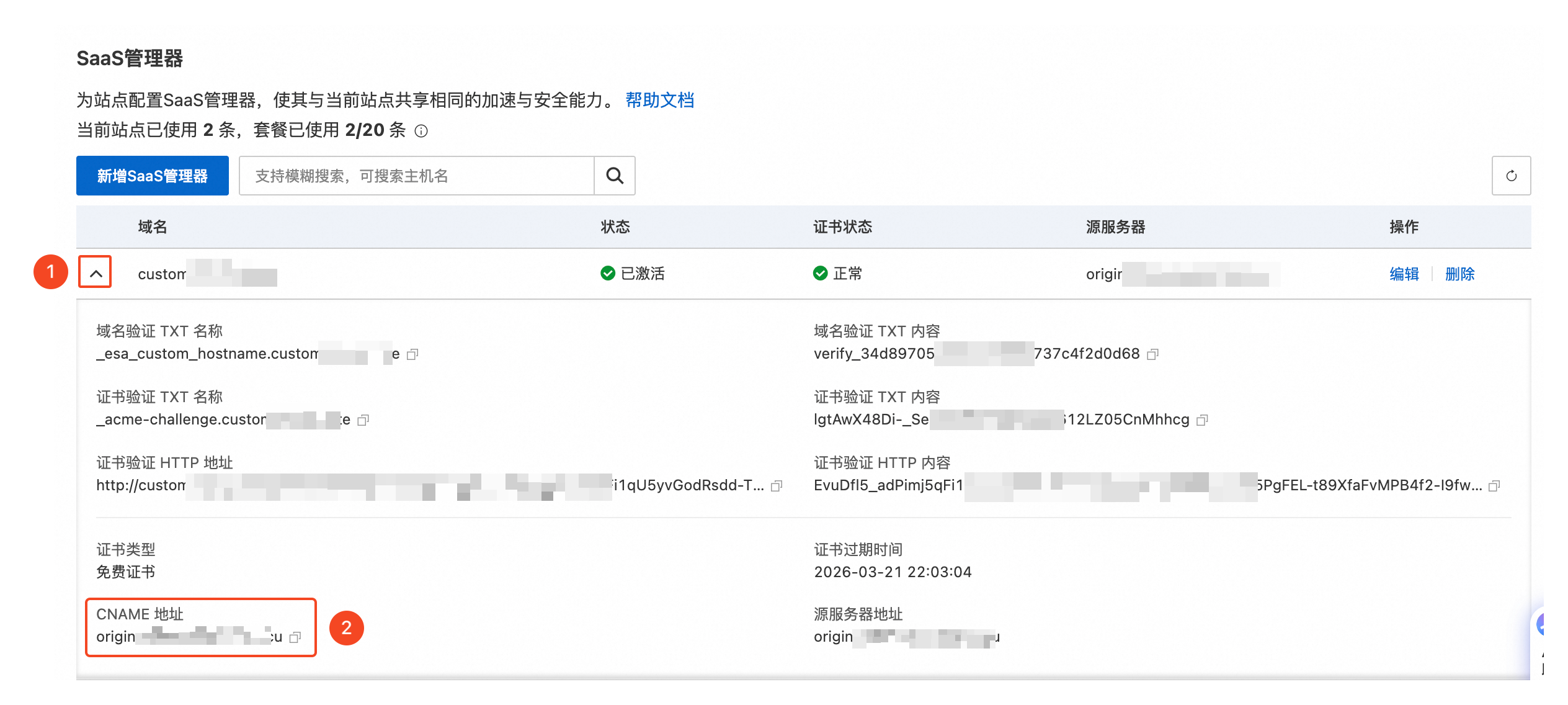Delete the custom domain entry via 删除
This screenshot has height=705, width=1568.
pos(1459,274)
